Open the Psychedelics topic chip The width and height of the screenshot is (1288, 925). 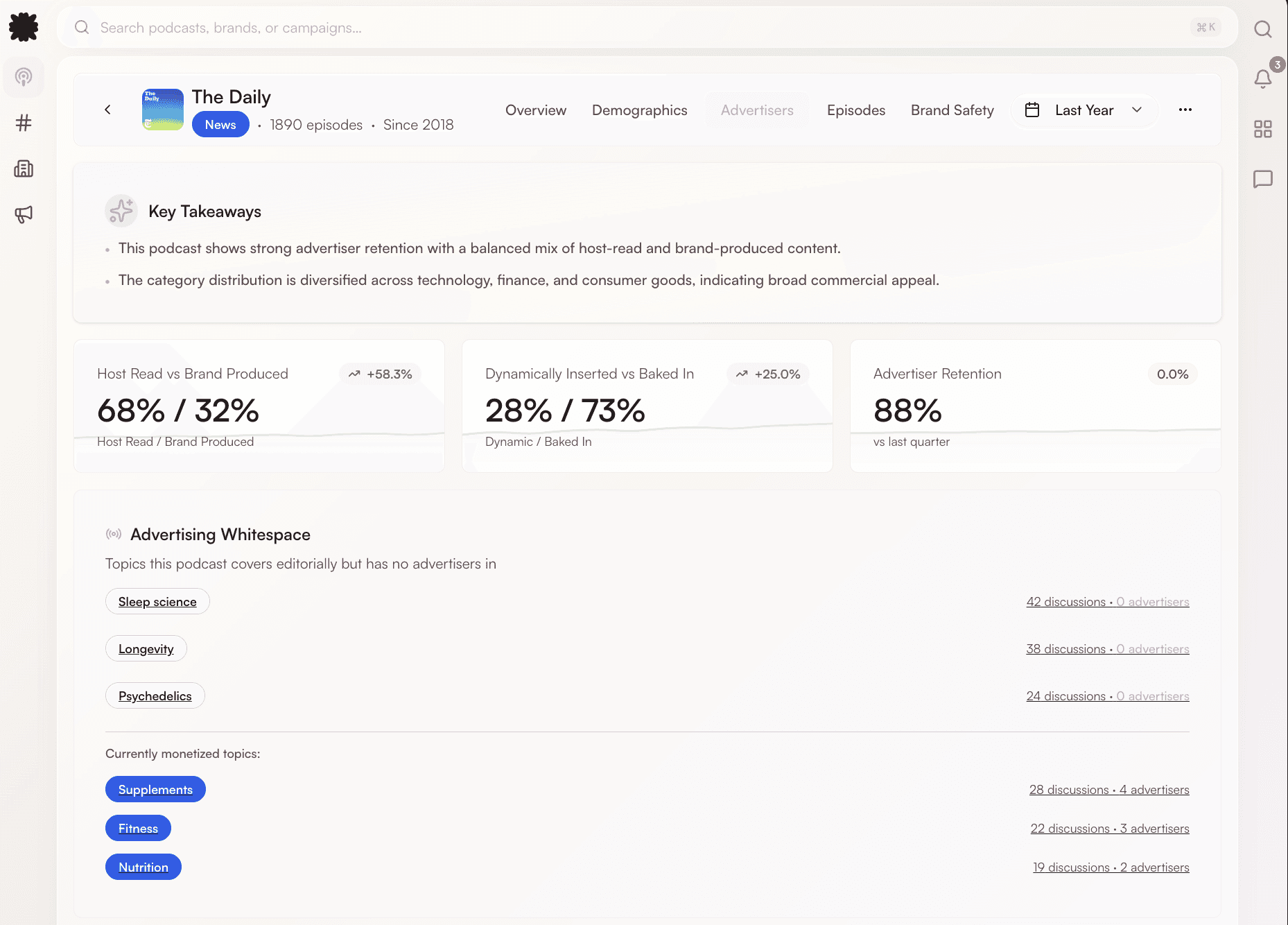(155, 695)
